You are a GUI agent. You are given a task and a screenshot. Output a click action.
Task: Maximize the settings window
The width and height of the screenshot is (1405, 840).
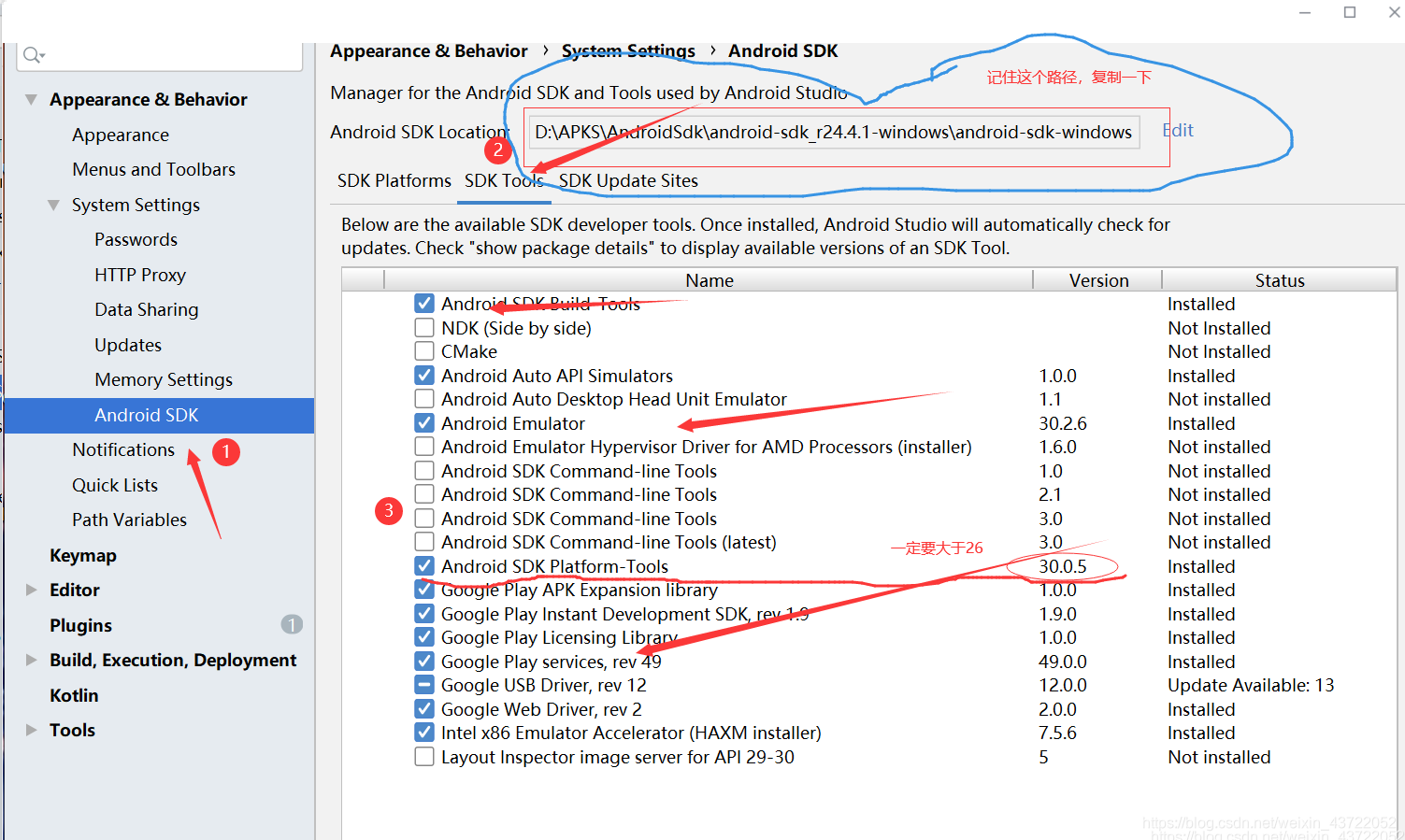coord(1350,12)
